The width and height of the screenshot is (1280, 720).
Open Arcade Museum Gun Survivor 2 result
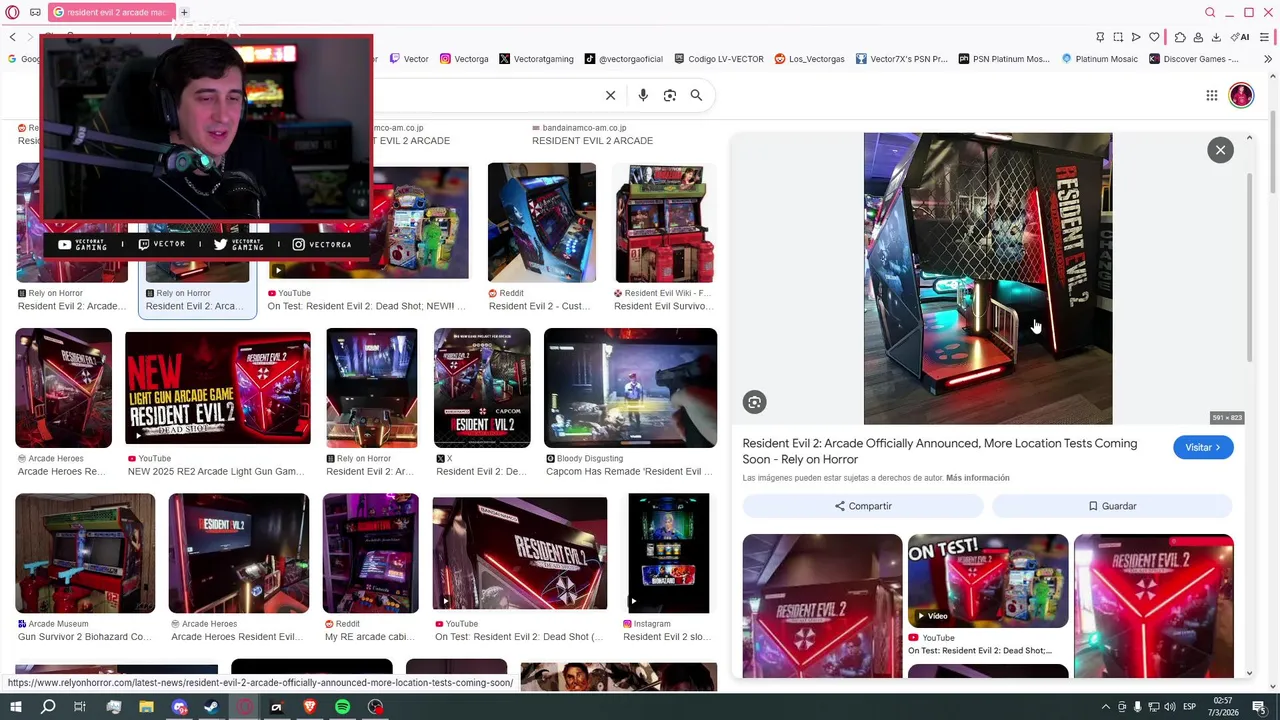85,553
